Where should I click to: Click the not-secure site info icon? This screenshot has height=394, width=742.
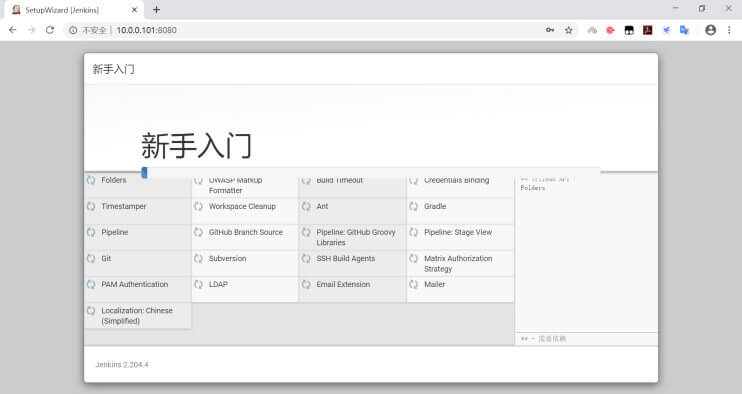(x=73, y=30)
